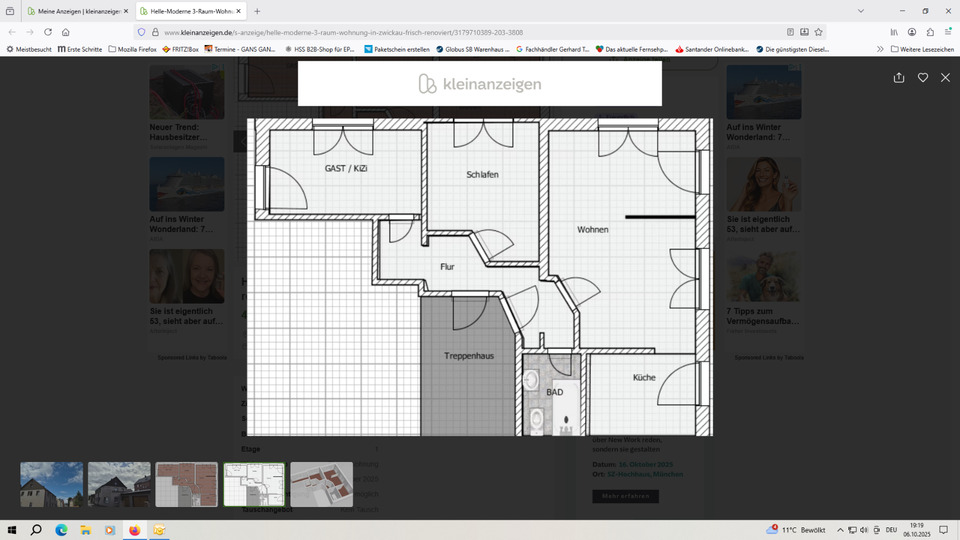Open the FRITZ!Box bookmark
Screen dimensions: 960x540
coord(181,48)
